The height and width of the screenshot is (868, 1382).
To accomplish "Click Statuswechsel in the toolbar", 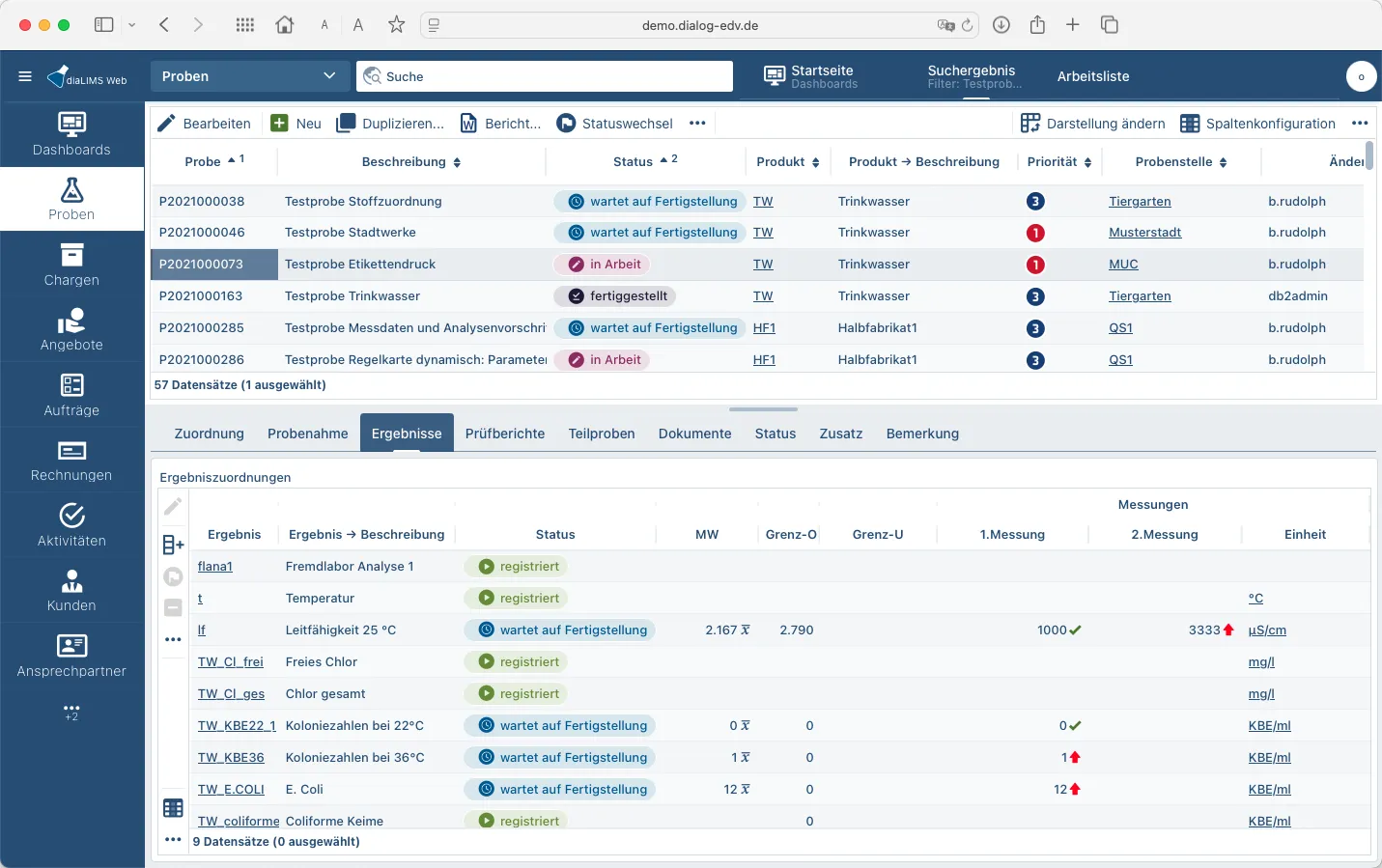I will [x=614, y=124].
